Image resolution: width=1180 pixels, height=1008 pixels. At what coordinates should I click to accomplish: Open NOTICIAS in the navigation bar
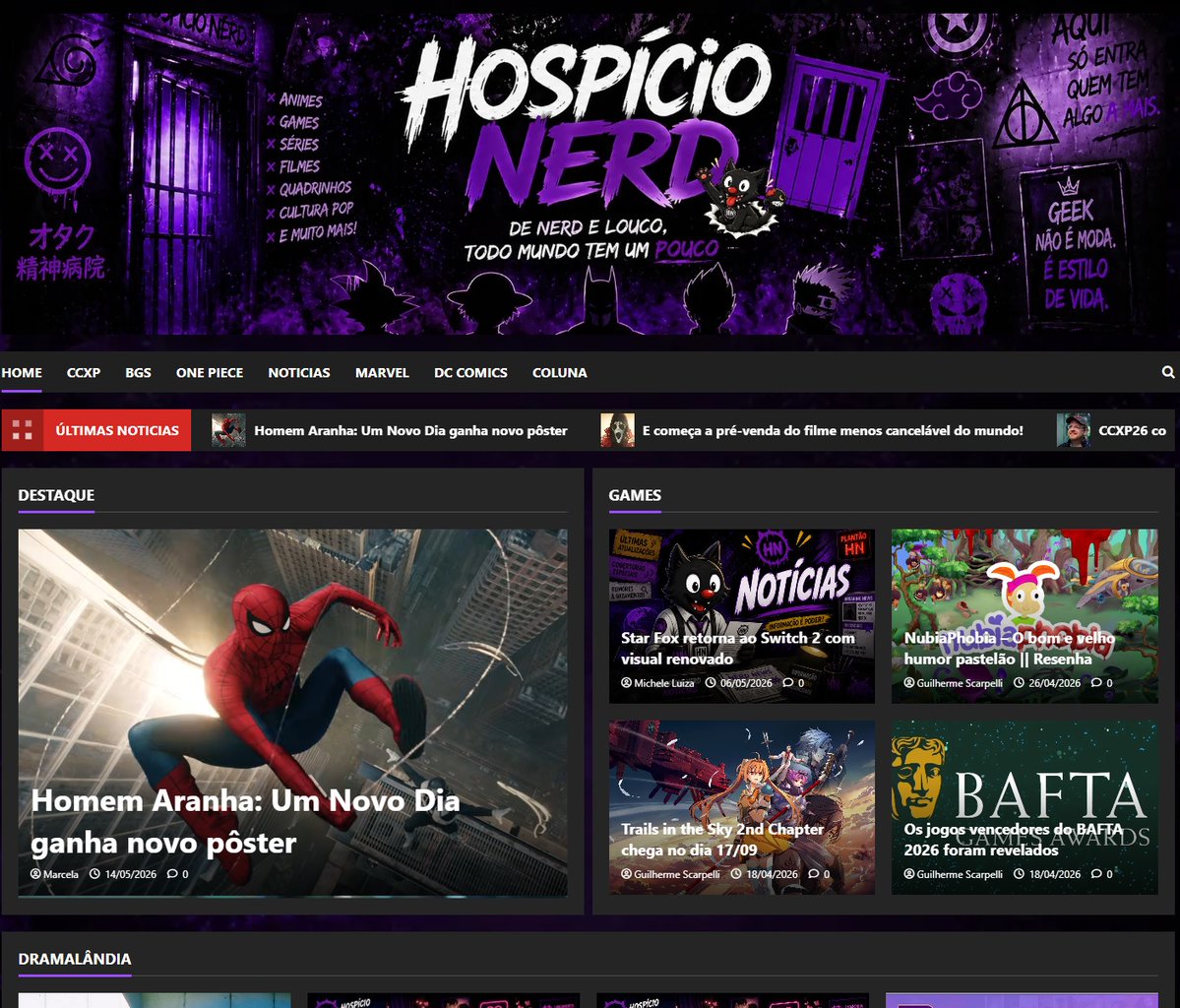pos(299,373)
